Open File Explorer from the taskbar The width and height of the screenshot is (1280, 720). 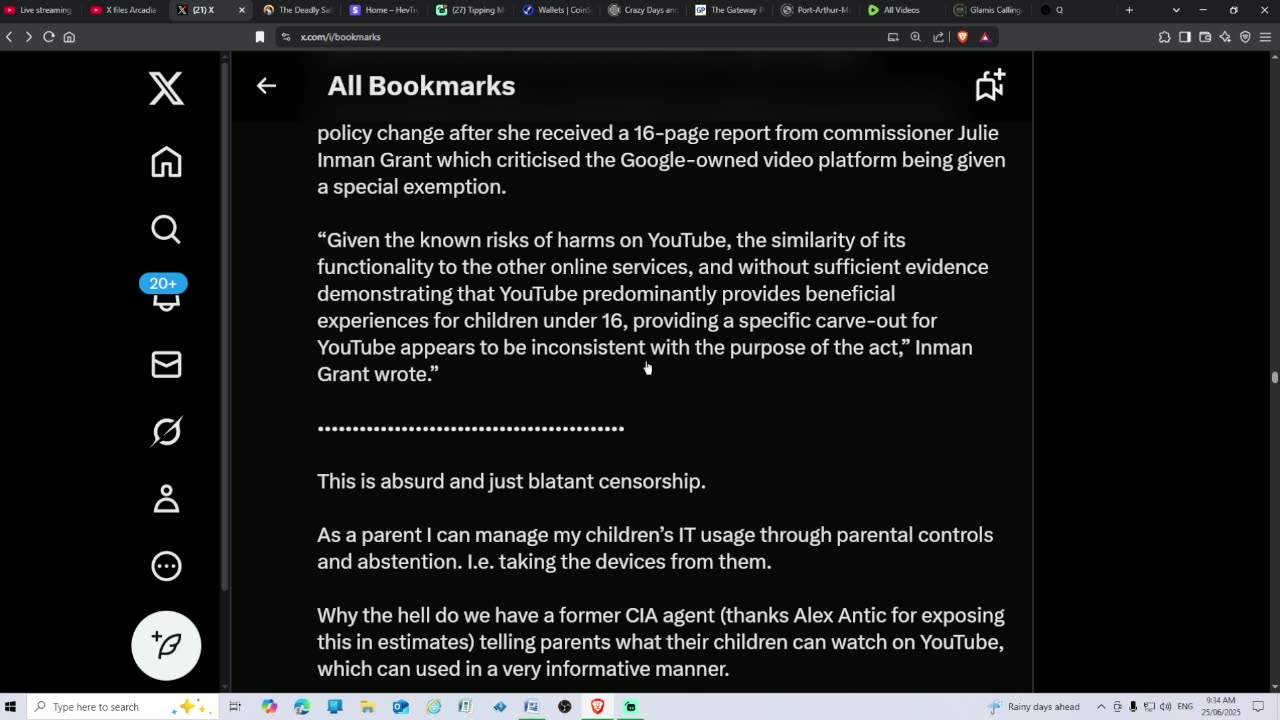(367, 707)
